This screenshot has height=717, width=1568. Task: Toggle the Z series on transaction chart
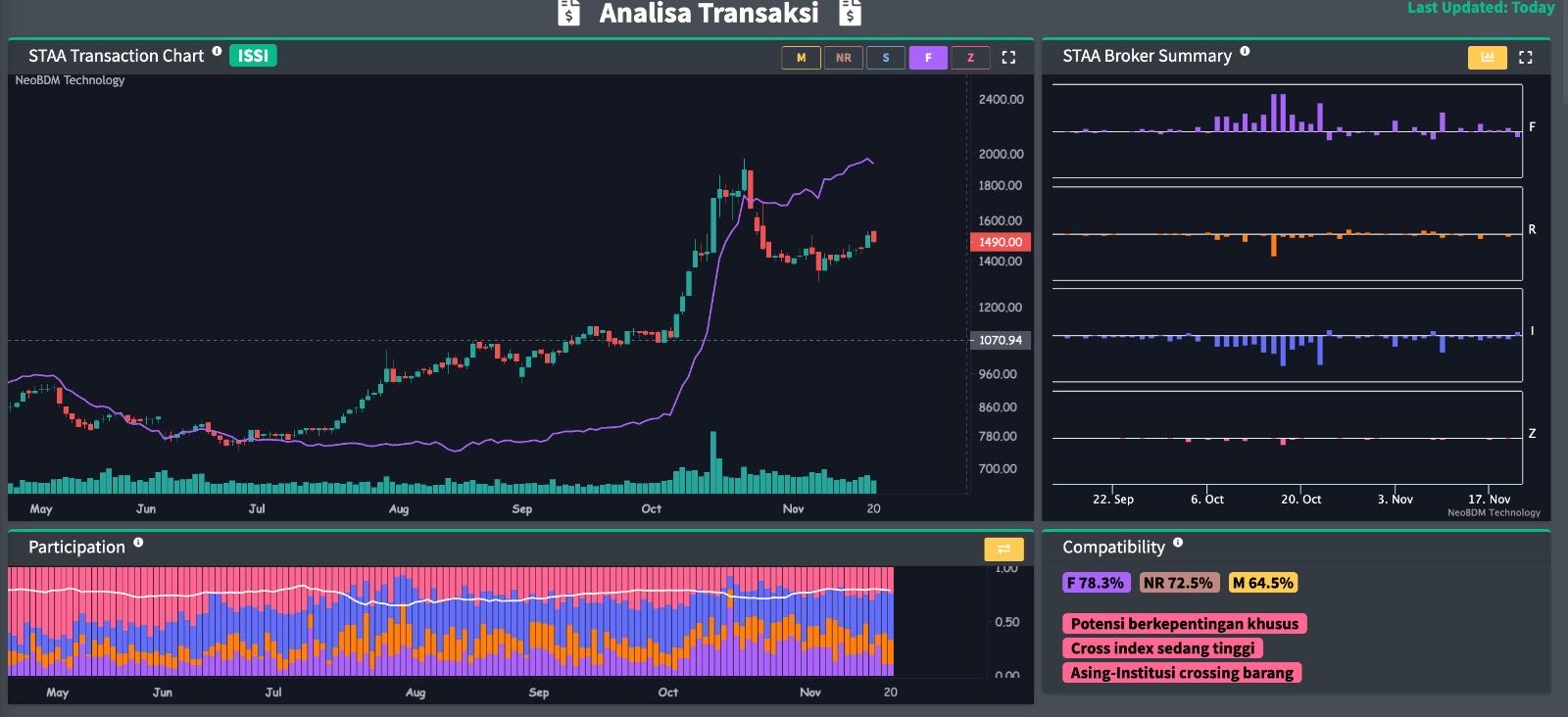coord(970,58)
